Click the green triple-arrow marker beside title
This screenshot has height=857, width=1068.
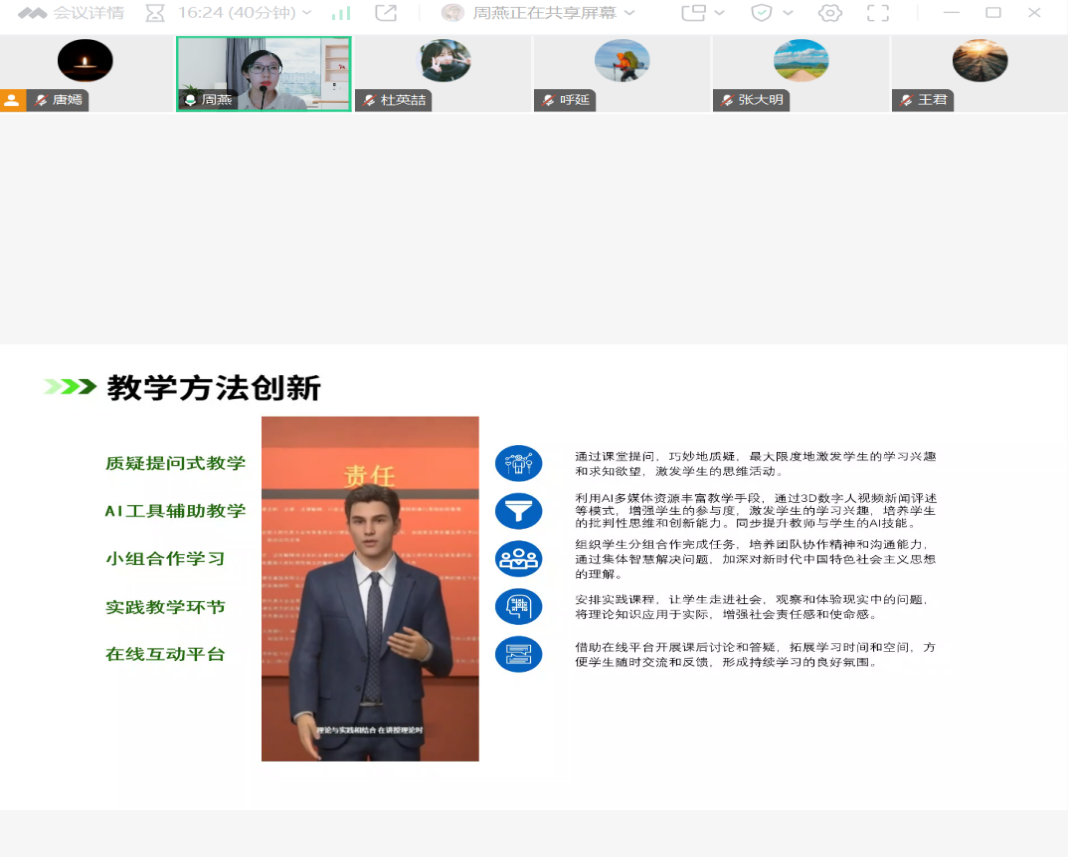[69, 387]
